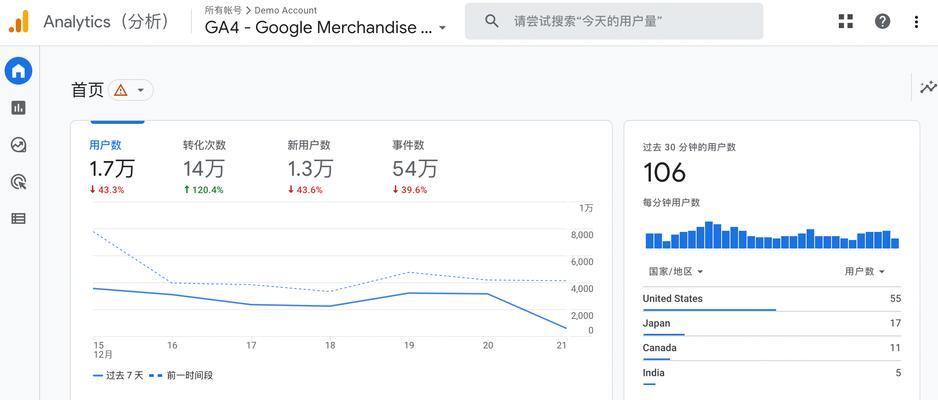Open the Reports bar chart icon

point(19,108)
